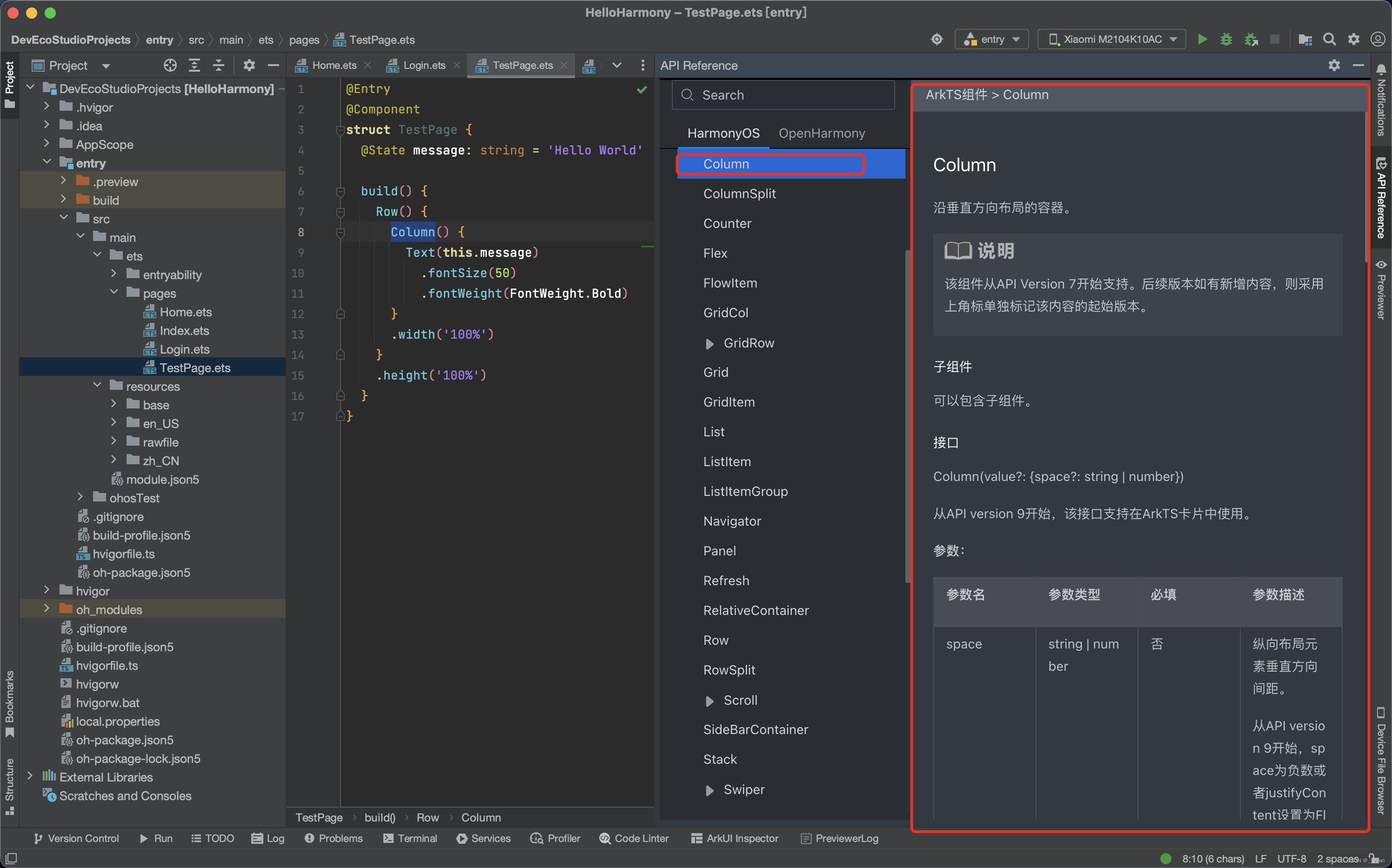Start debugging with the bug icon
This screenshot has width=1392, height=868.
point(1226,40)
